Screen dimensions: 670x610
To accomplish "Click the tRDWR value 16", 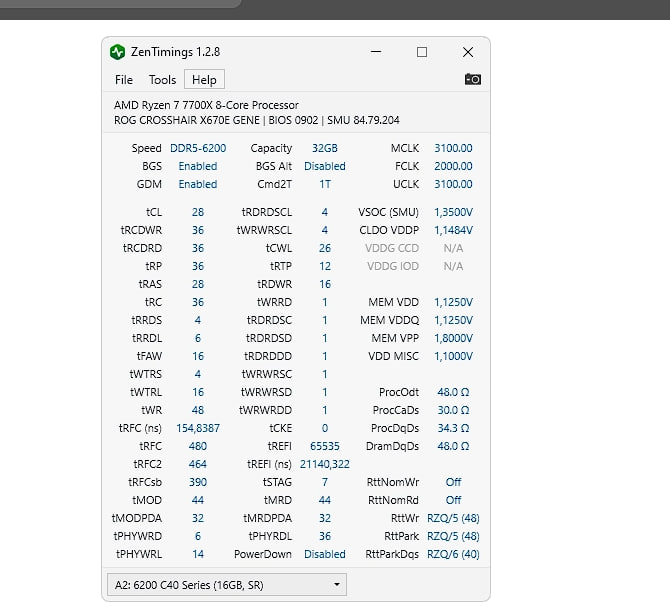I will pos(325,284).
